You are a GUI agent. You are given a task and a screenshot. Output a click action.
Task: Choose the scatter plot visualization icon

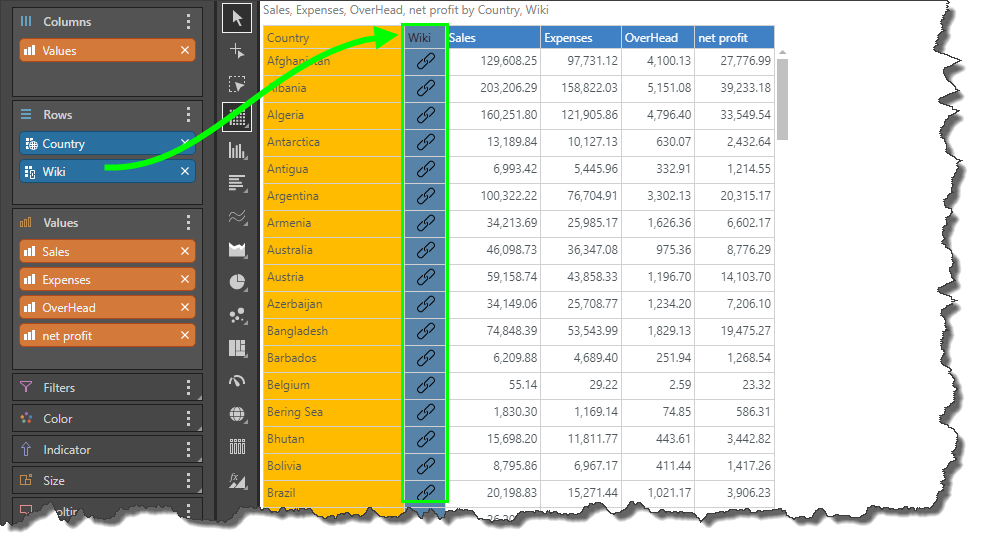click(237, 315)
